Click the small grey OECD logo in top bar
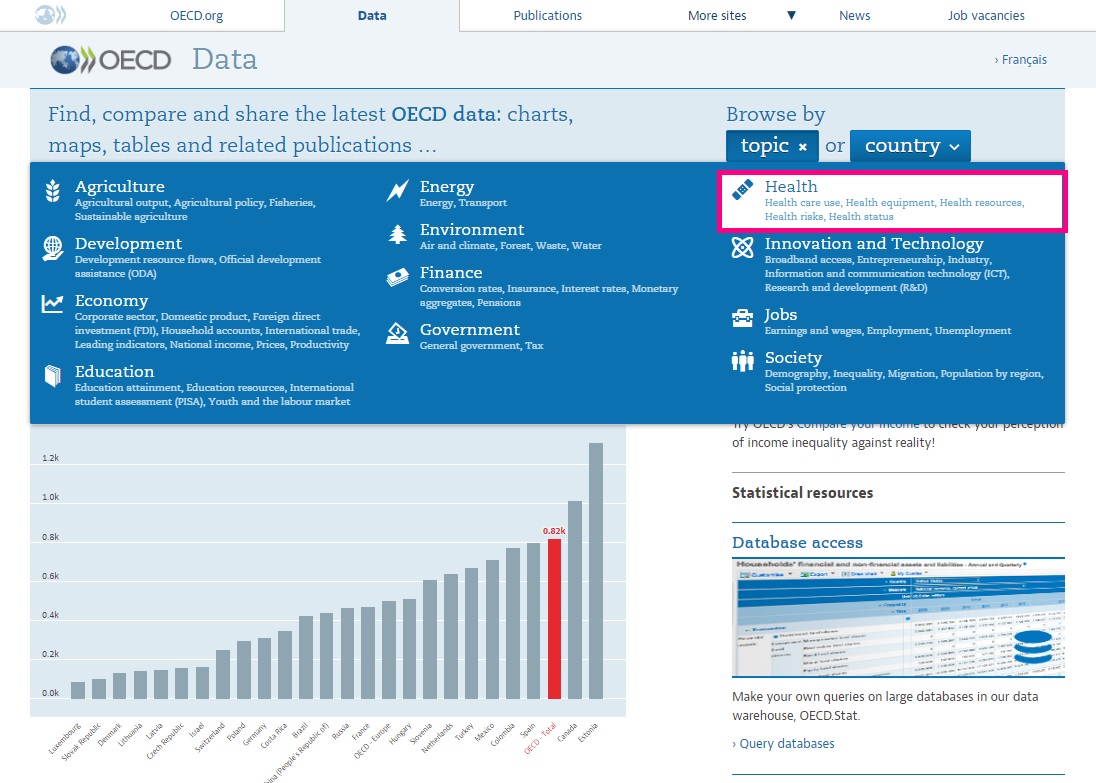Screen dimensions: 1096x783 pos(50,15)
